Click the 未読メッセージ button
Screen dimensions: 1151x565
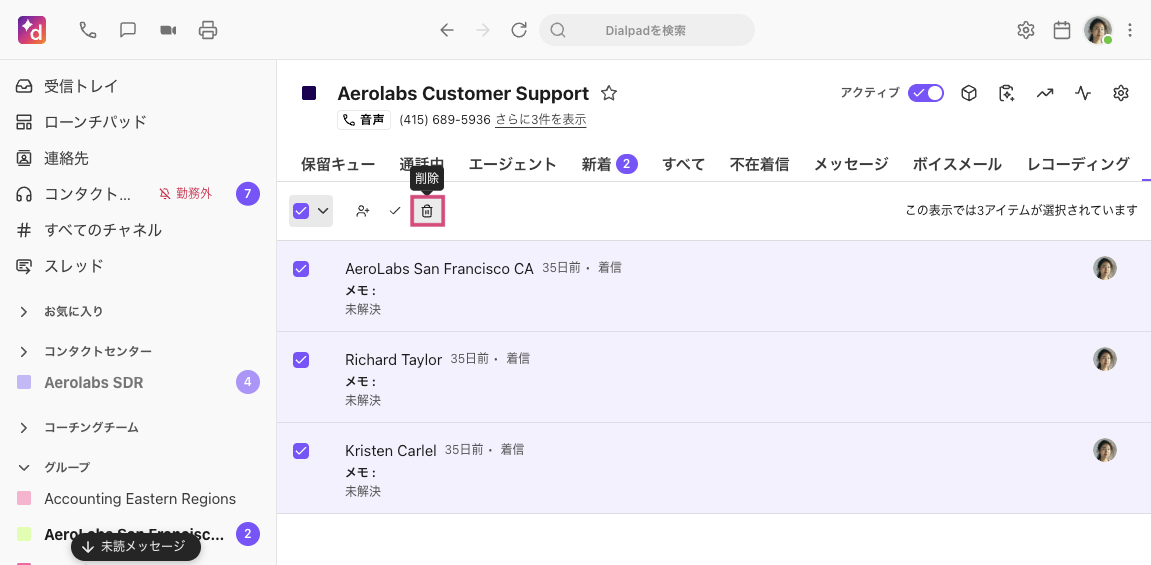[136, 547]
